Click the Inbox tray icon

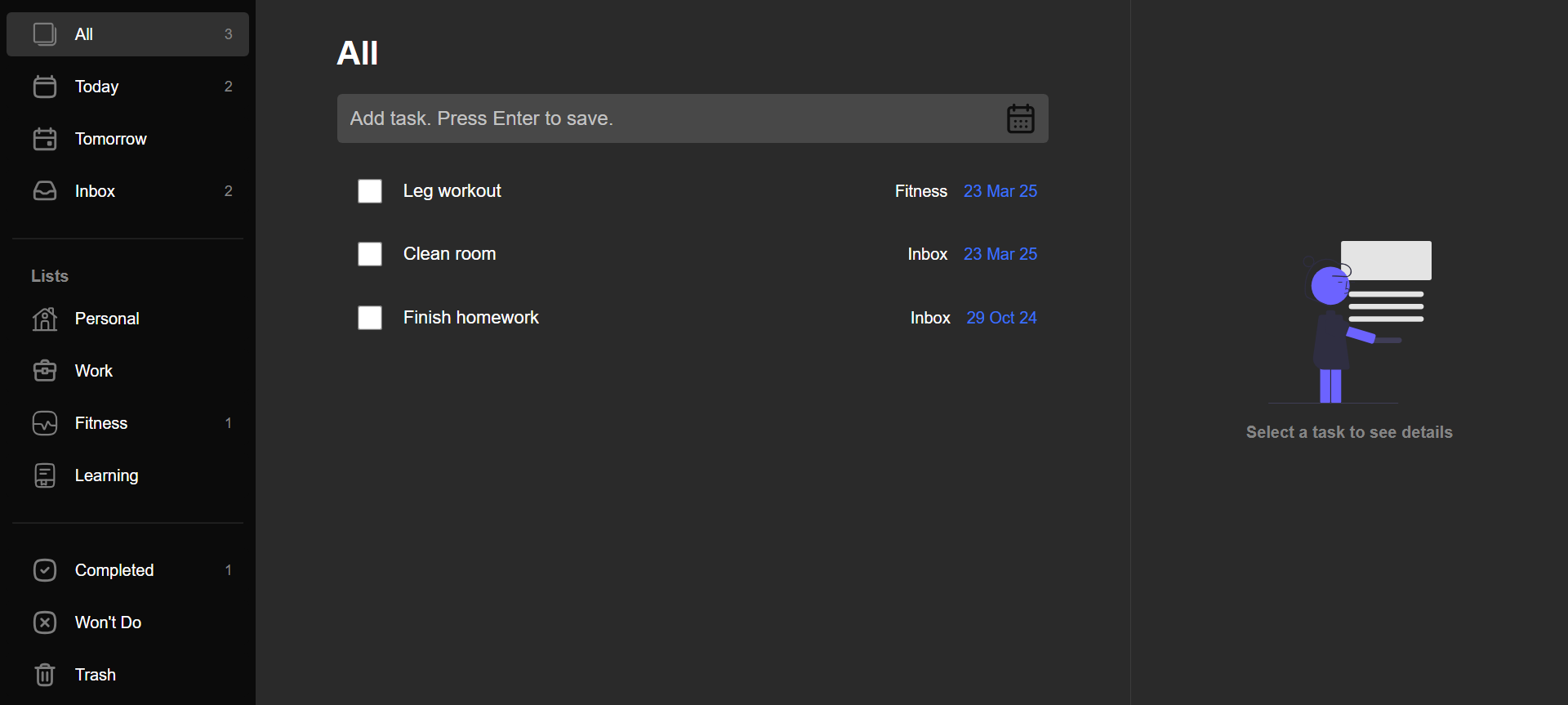45,191
